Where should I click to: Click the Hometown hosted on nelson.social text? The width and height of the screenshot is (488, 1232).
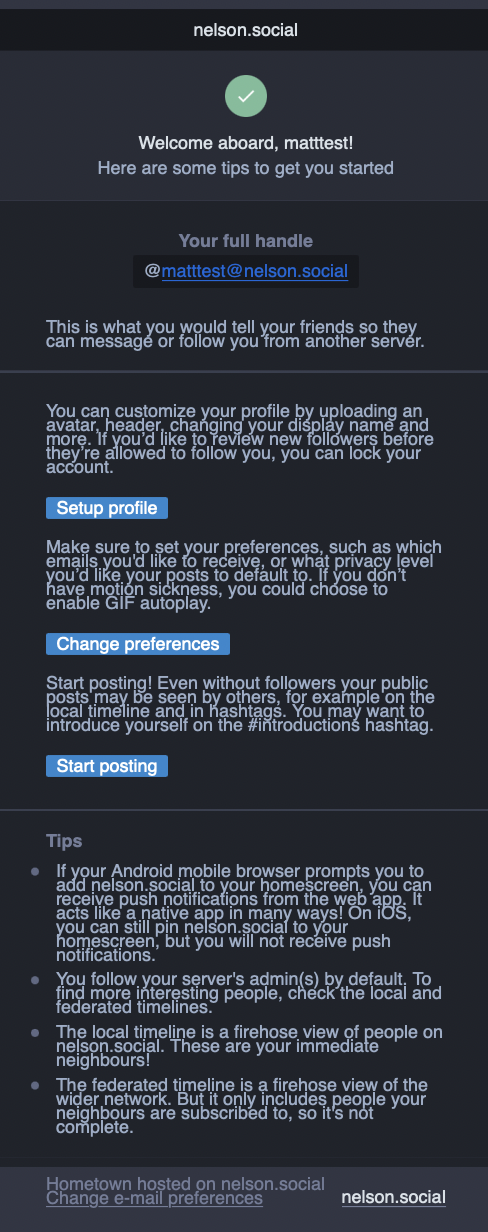185,1184
